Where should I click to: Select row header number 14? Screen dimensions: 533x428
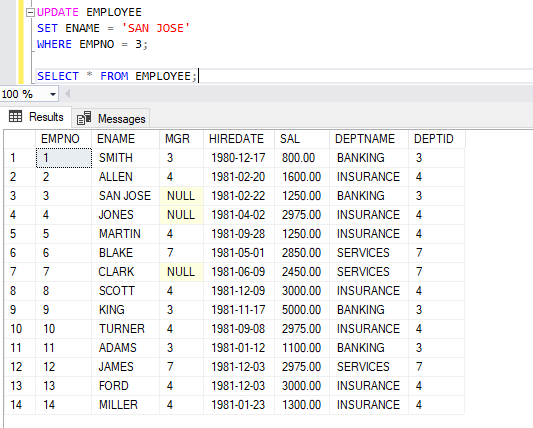click(20, 405)
